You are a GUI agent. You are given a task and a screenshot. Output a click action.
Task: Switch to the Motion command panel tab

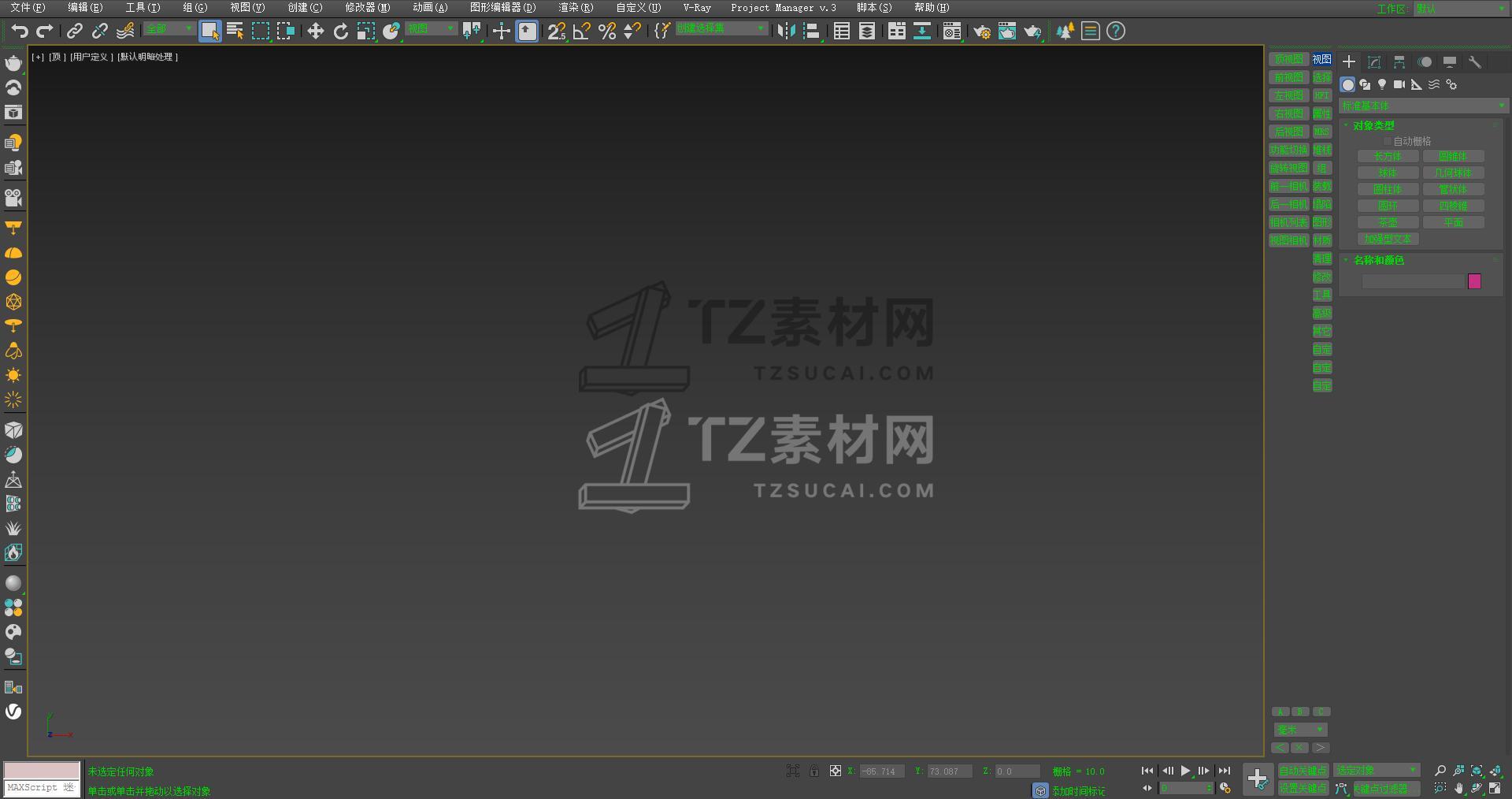click(1425, 61)
